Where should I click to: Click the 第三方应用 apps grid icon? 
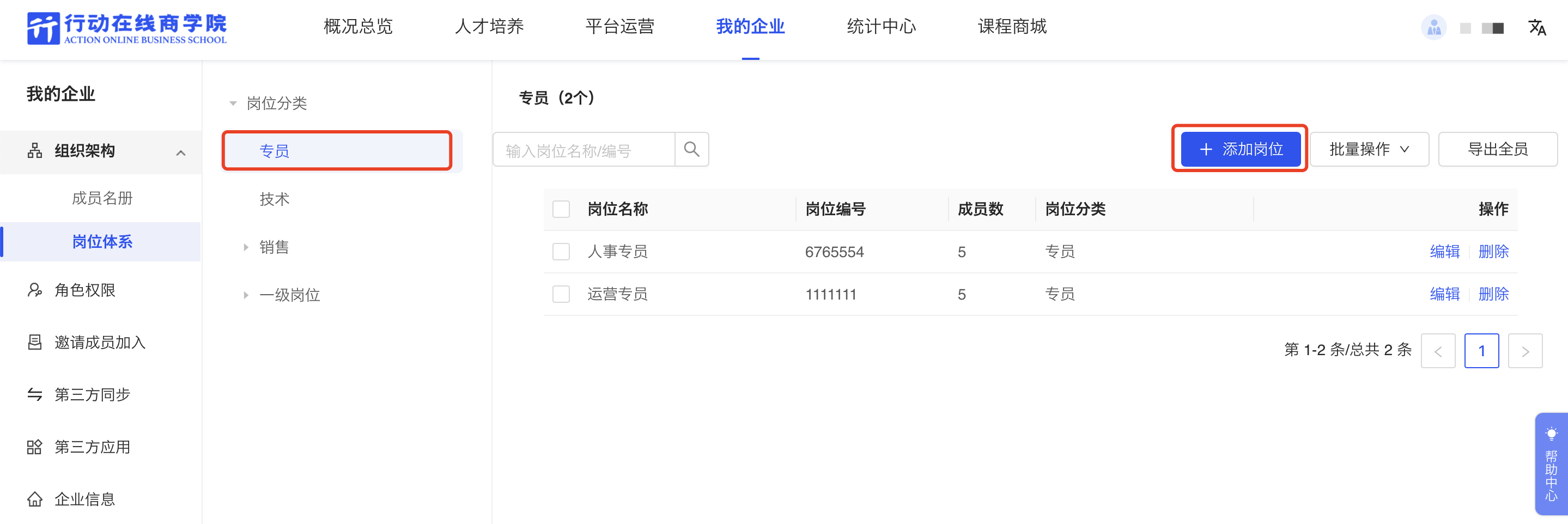coord(35,447)
